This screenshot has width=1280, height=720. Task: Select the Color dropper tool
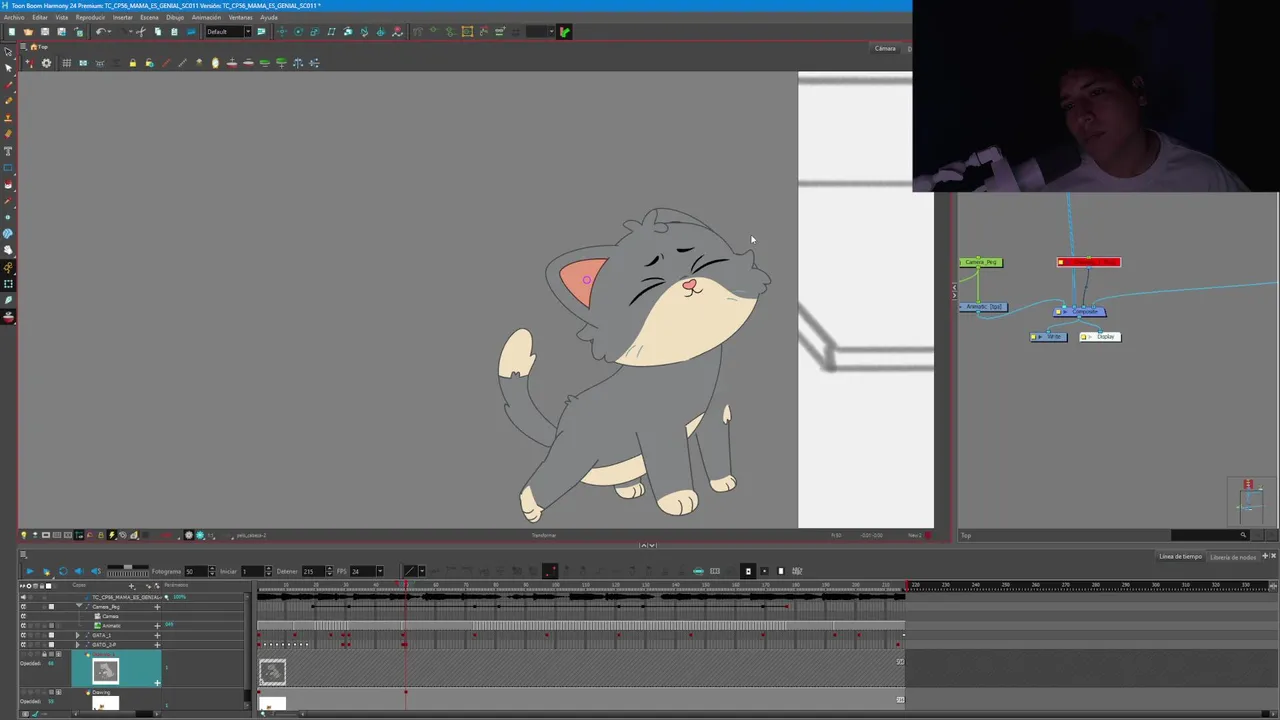(8, 200)
